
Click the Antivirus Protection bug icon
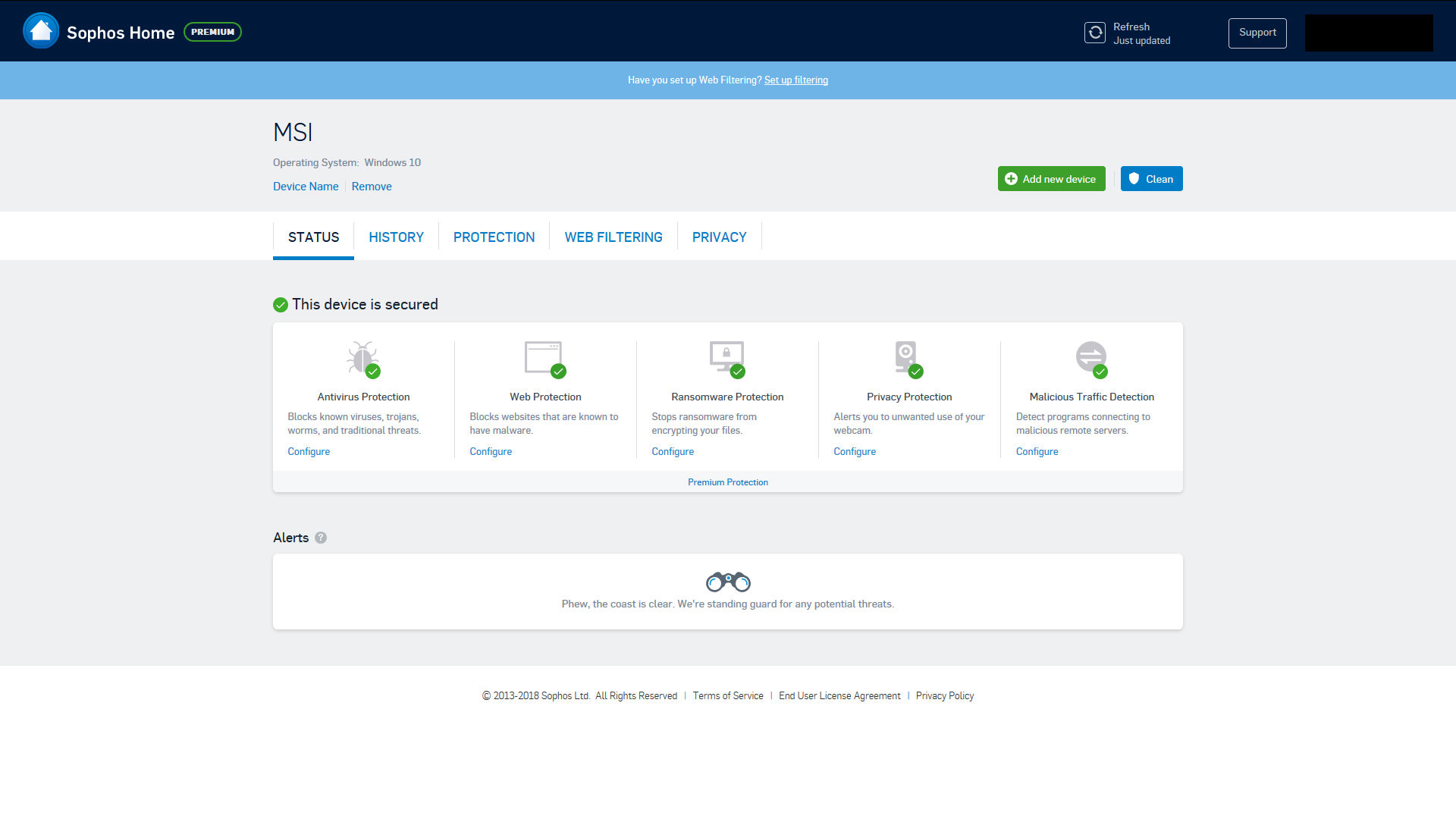[363, 359]
